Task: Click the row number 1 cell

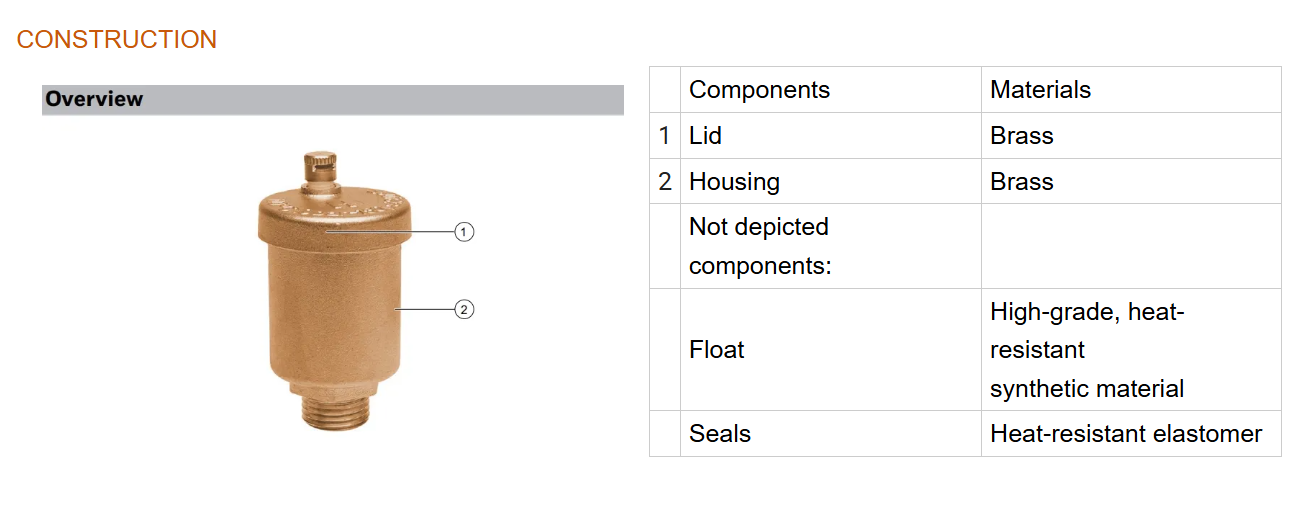Action: pos(665,136)
